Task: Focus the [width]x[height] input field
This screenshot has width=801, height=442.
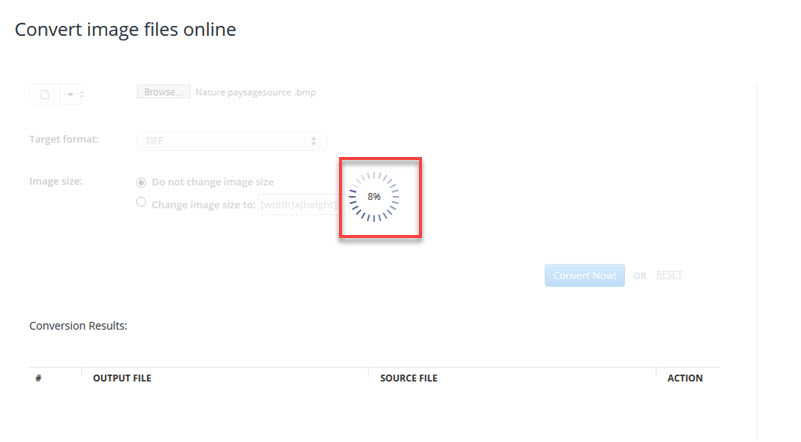Action: pyautogui.click(x=297, y=205)
